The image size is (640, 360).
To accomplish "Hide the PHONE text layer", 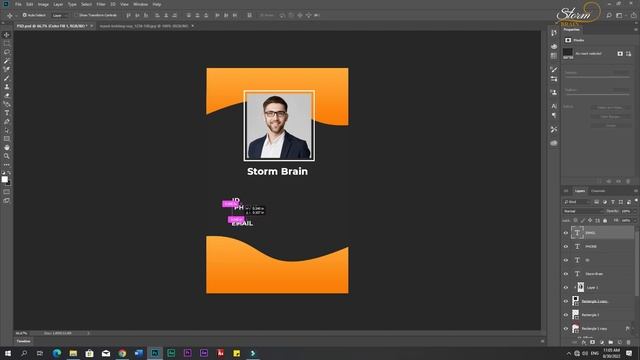I will pos(566,247).
